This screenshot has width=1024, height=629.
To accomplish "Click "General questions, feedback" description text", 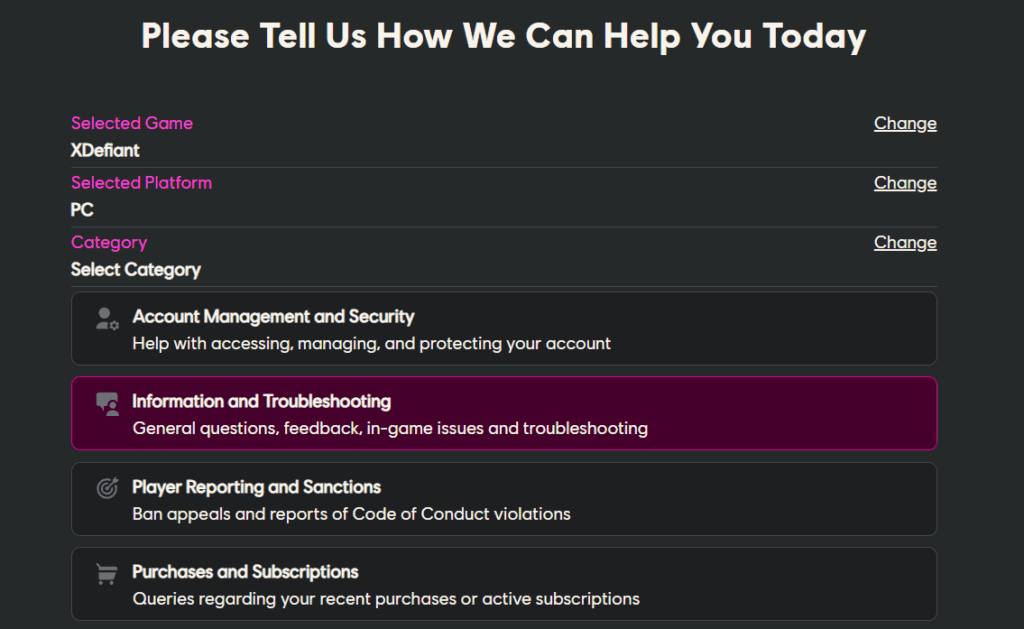I will tap(390, 428).
